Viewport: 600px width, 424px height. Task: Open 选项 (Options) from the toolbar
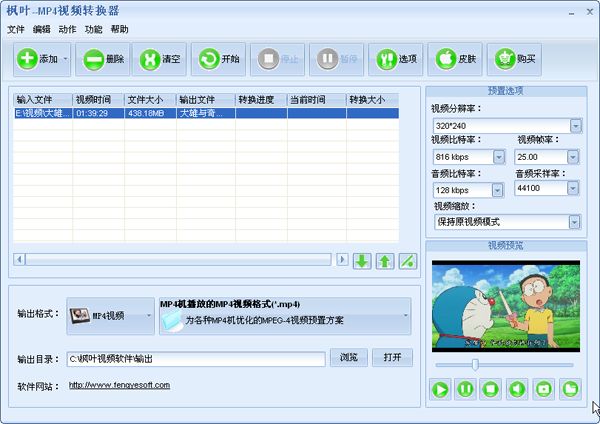point(396,59)
